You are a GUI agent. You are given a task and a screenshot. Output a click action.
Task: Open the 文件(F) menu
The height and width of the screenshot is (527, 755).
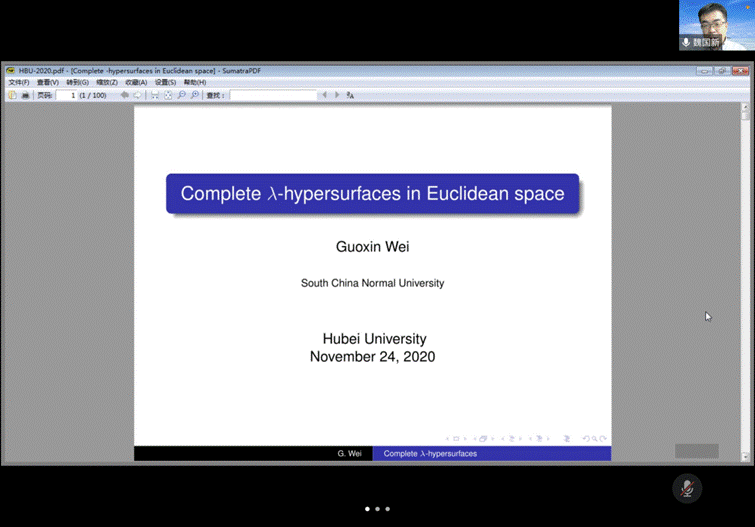click(x=19, y=83)
